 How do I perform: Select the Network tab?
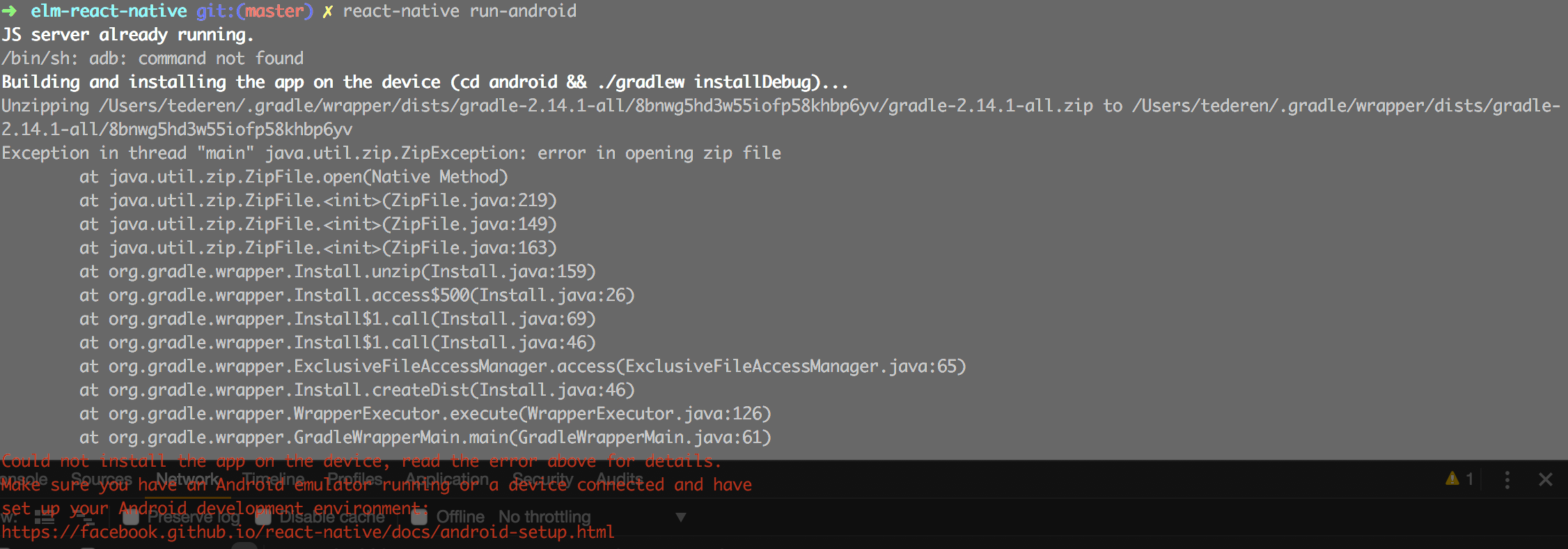(x=187, y=479)
